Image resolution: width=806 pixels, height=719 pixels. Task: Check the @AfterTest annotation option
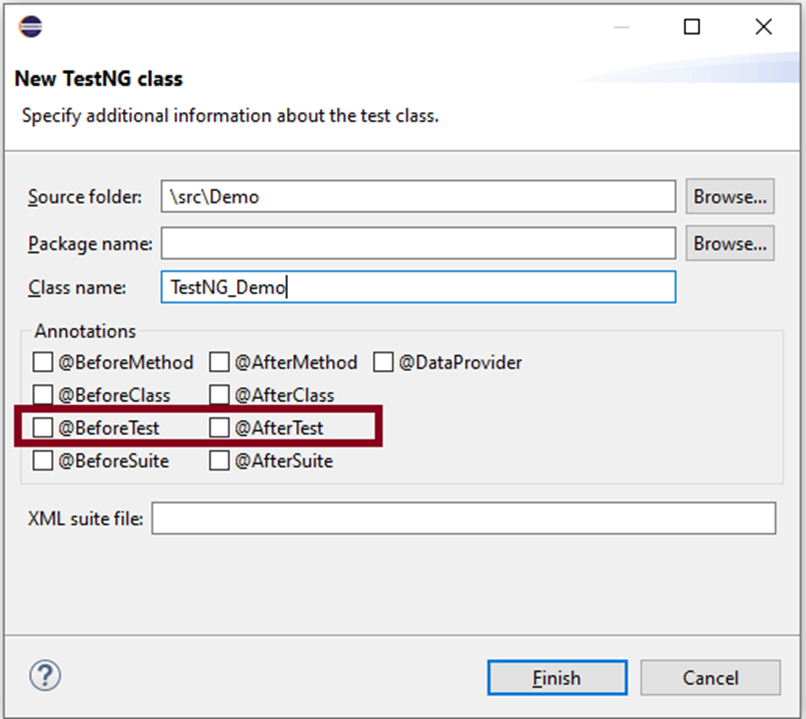(219, 428)
